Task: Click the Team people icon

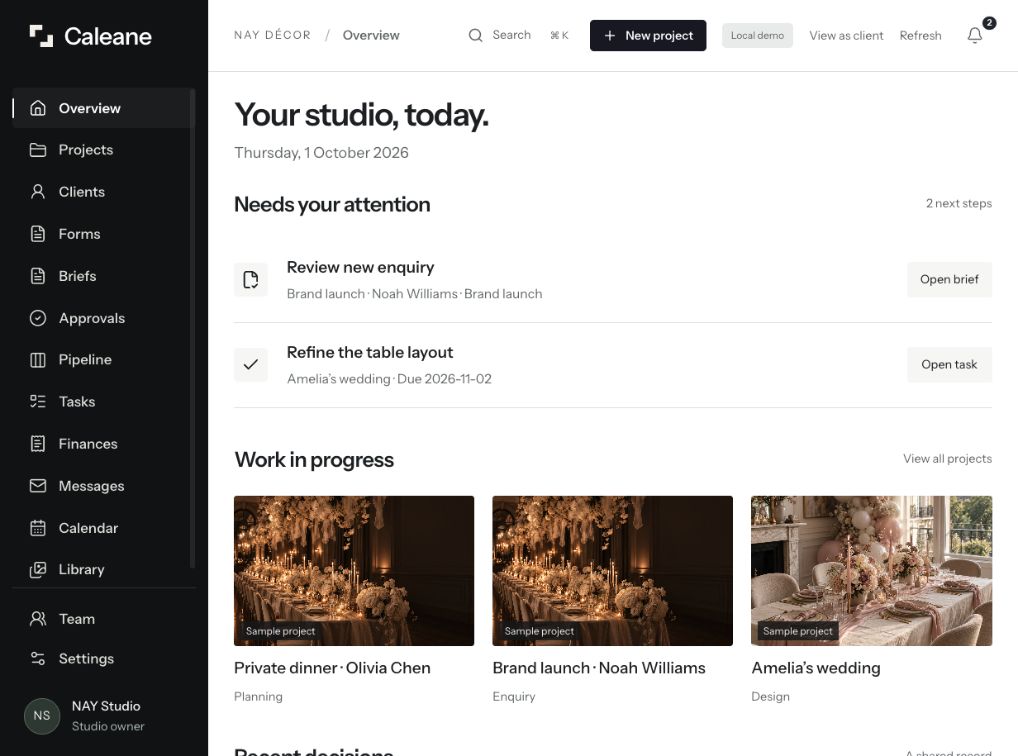Action: pos(38,619)
